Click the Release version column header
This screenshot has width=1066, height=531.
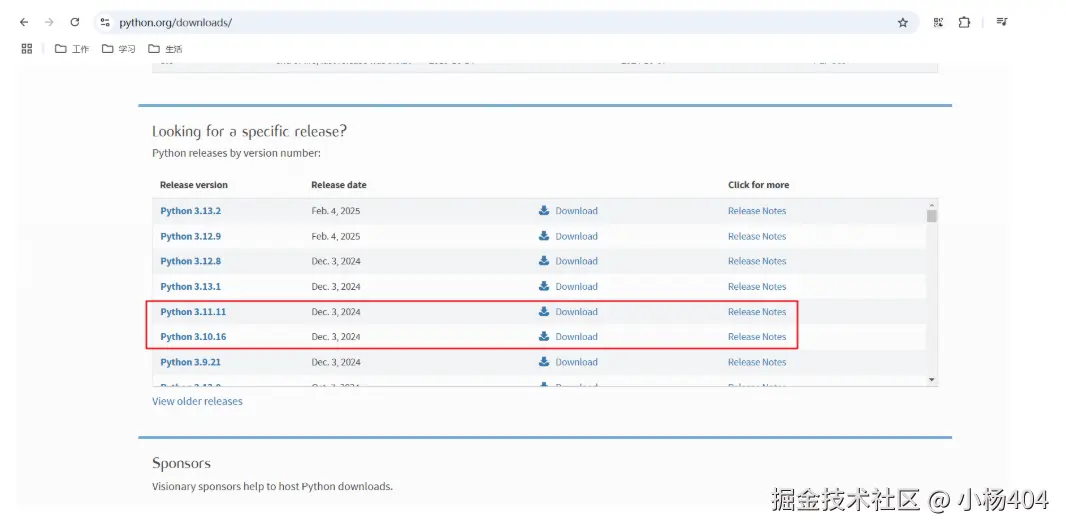pyautogui.click(x=194, y=185)
